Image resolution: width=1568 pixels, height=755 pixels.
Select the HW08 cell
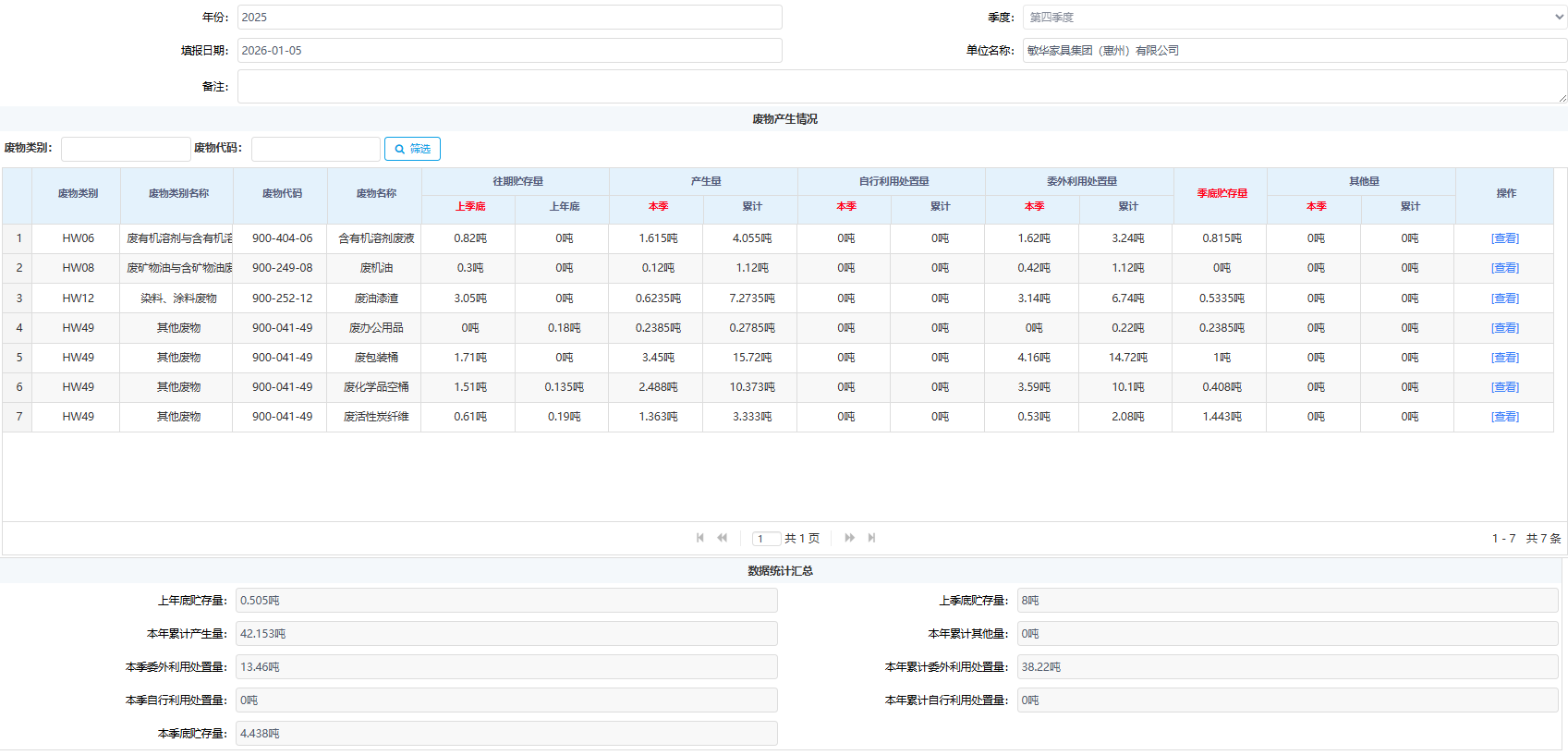(78, 268)
